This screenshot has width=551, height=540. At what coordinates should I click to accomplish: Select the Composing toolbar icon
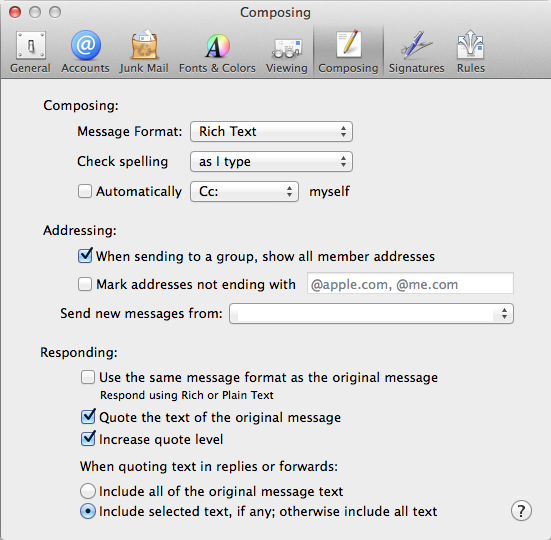348,52
